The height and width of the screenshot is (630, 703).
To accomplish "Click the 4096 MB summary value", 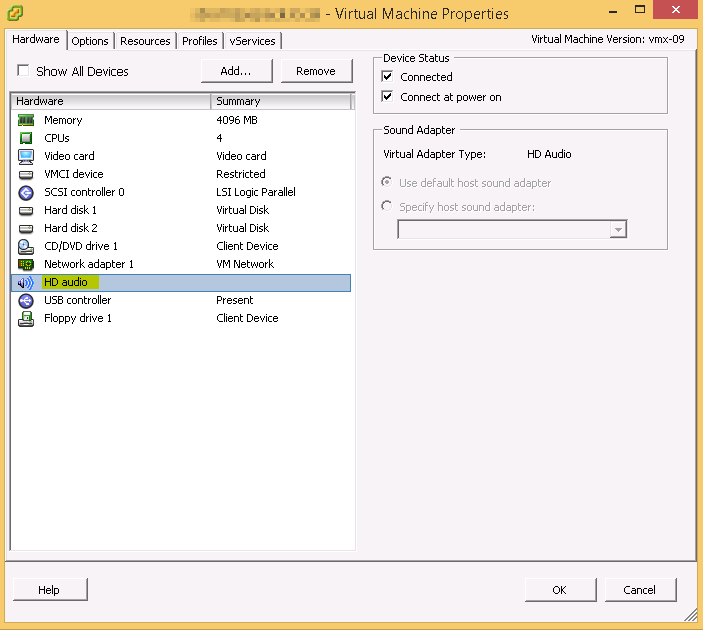I will [x=237, y=120].
